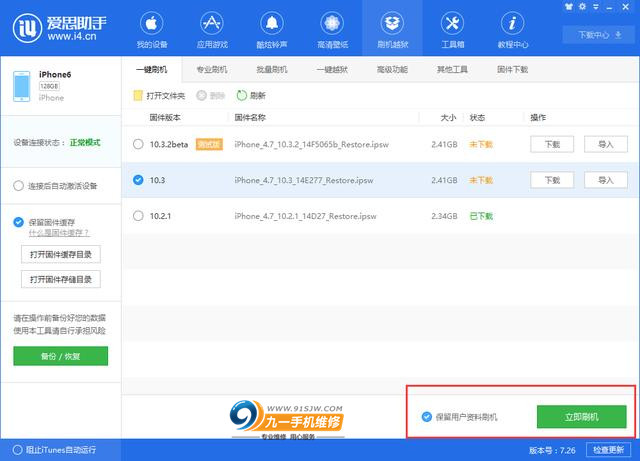Open the 酷炫铃声 ringtones section

point(272,30)
